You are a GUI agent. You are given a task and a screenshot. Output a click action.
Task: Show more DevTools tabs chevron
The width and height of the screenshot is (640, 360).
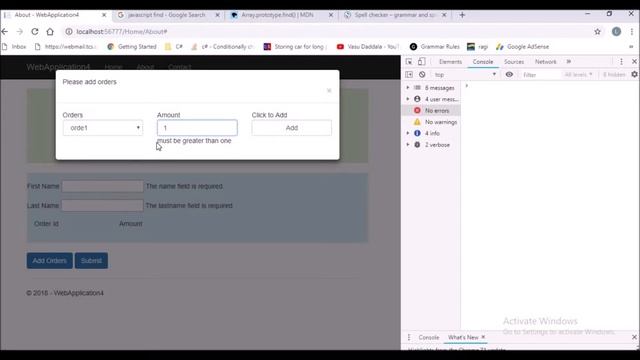[569, 62]
